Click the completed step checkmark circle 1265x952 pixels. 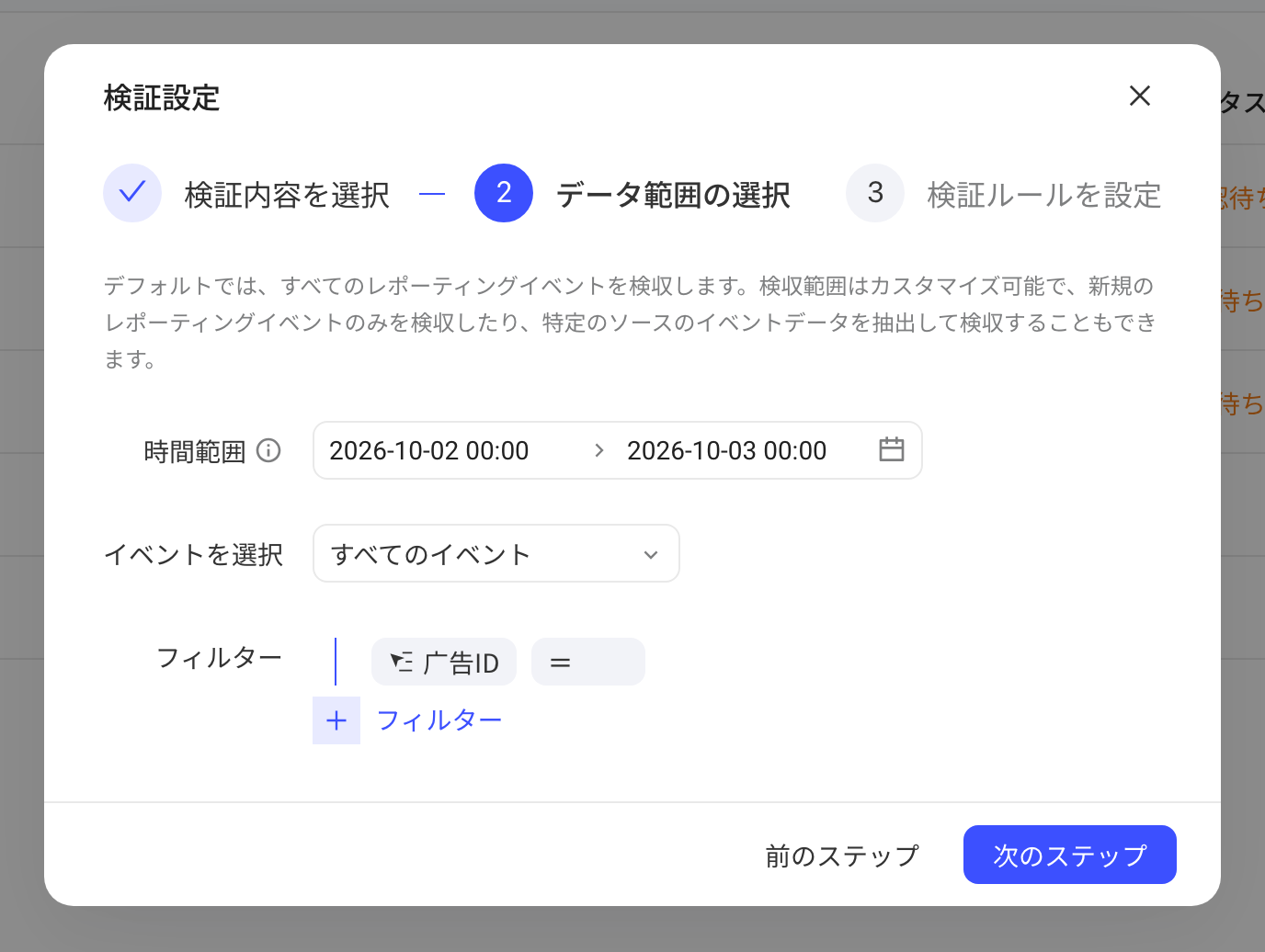132,193
